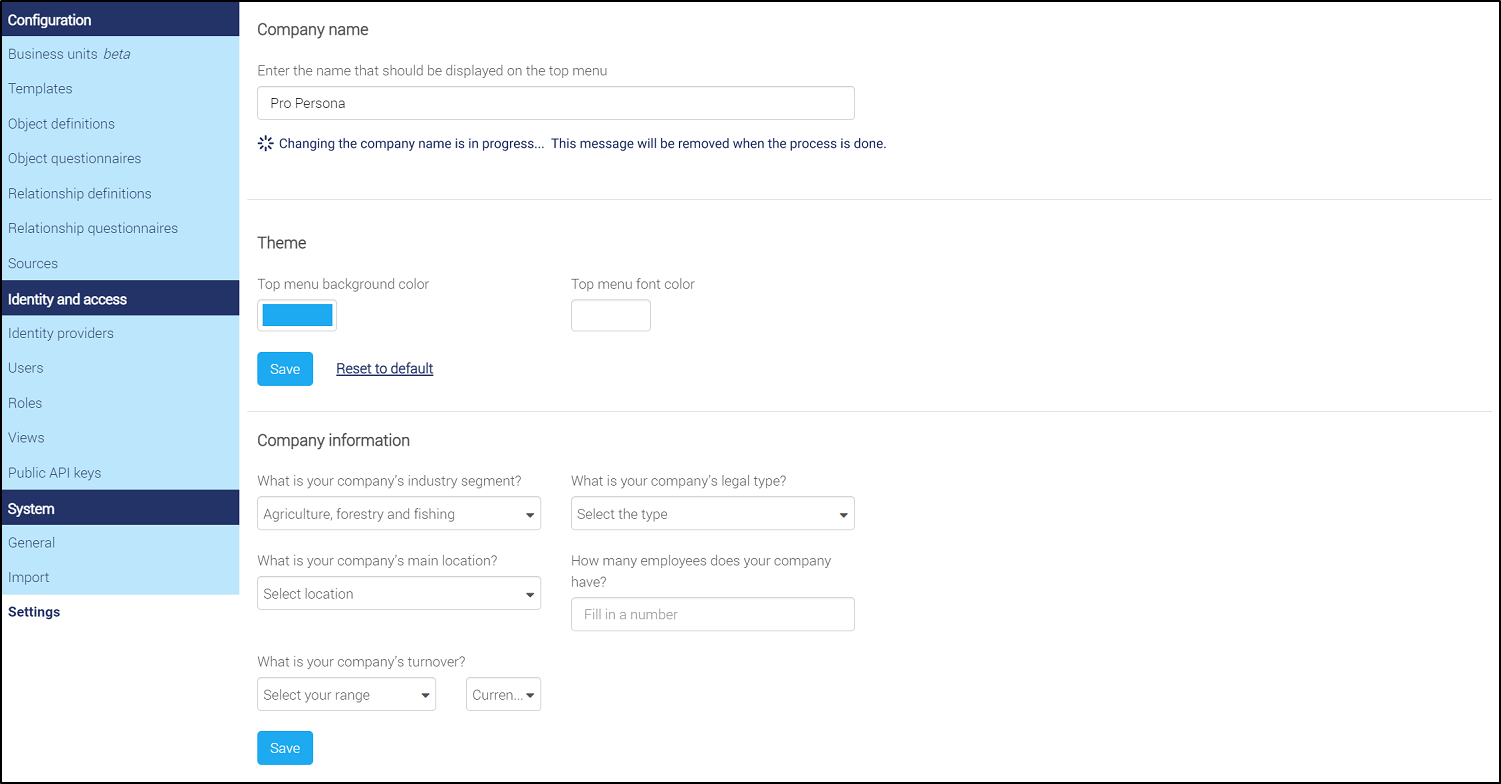Click the 'Theme' heading
The height and width of the screenshot is (784, 1501).
tap(282, 243)
